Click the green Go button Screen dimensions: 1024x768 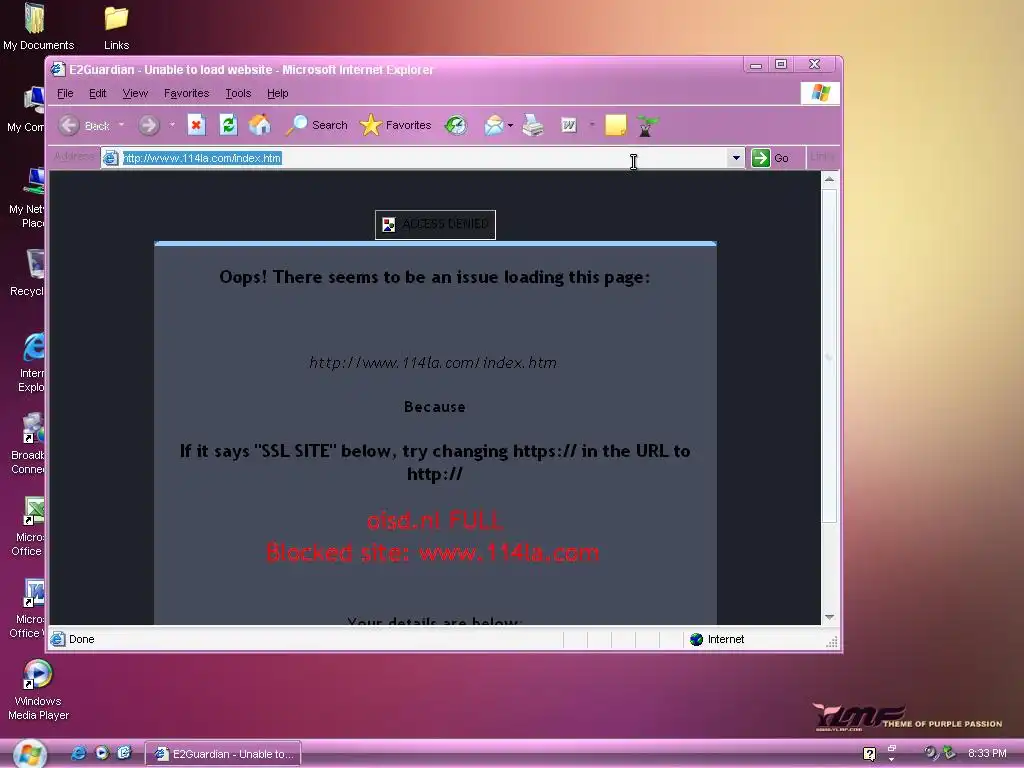771,158
